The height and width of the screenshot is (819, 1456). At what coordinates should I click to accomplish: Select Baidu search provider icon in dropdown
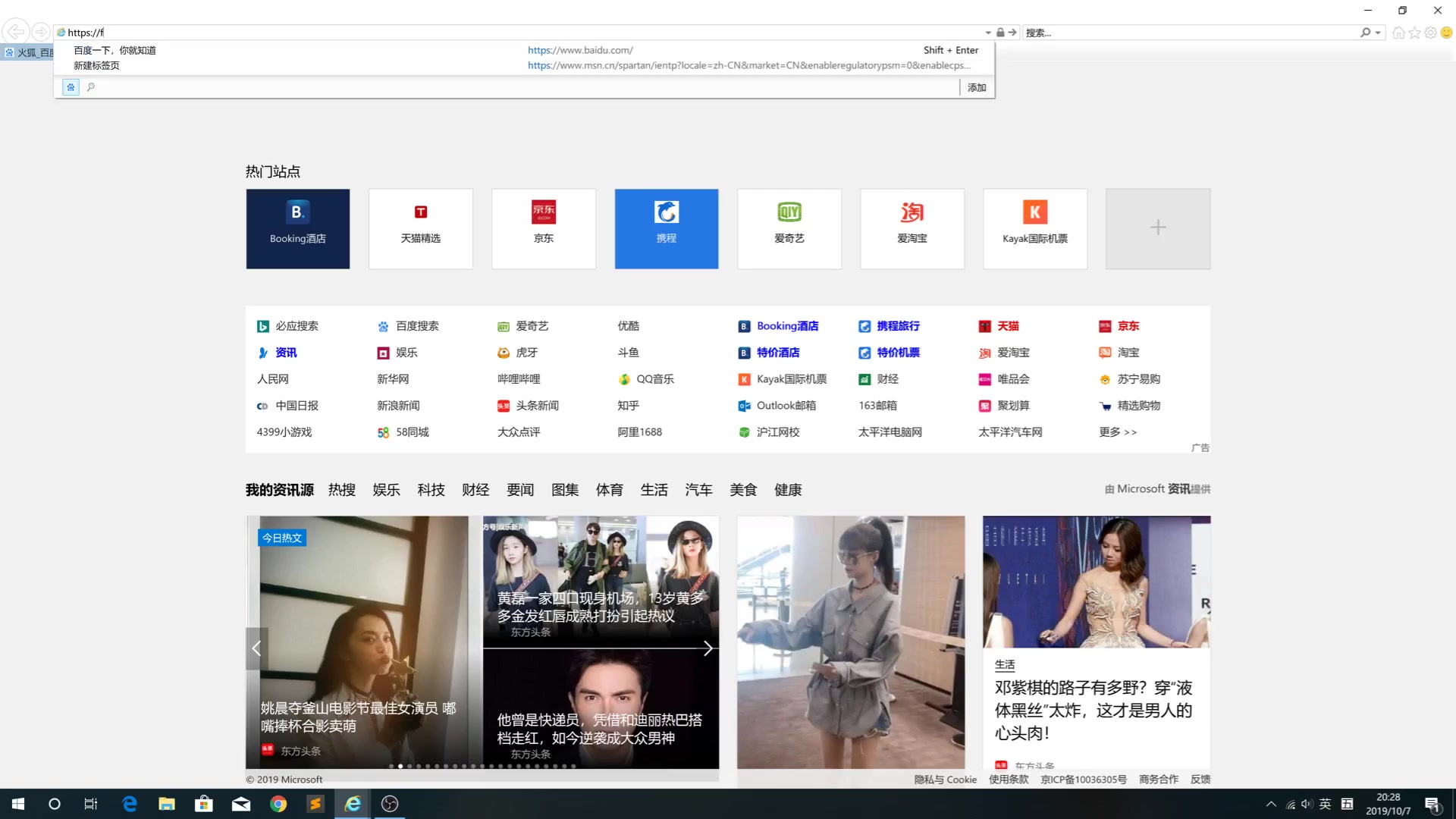coord(71,87)
